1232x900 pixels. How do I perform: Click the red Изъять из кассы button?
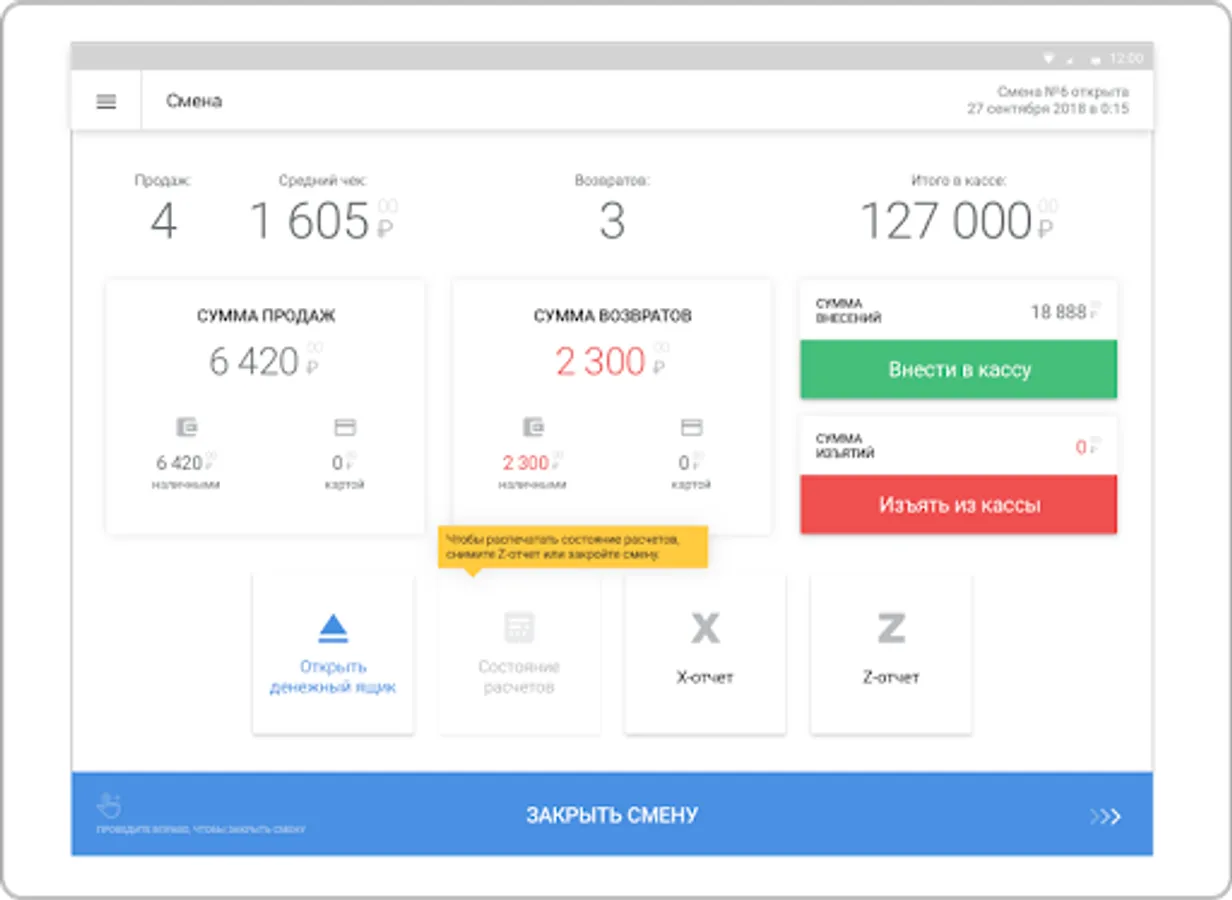958,505
